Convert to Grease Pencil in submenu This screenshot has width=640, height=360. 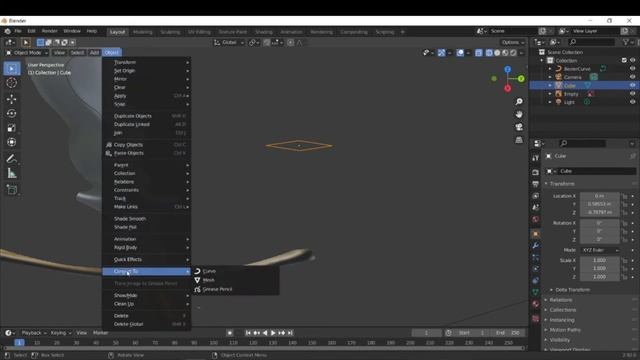(x=236, y=289)
